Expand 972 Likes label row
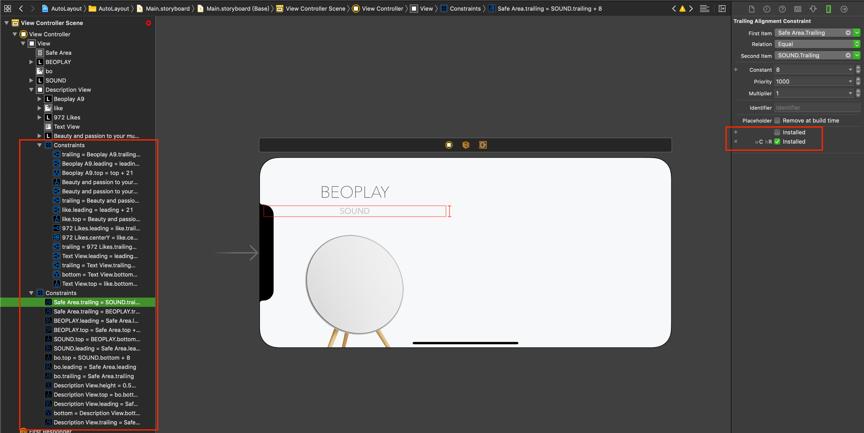This screenshot has width=864, height=433. [x=39, y=117]
